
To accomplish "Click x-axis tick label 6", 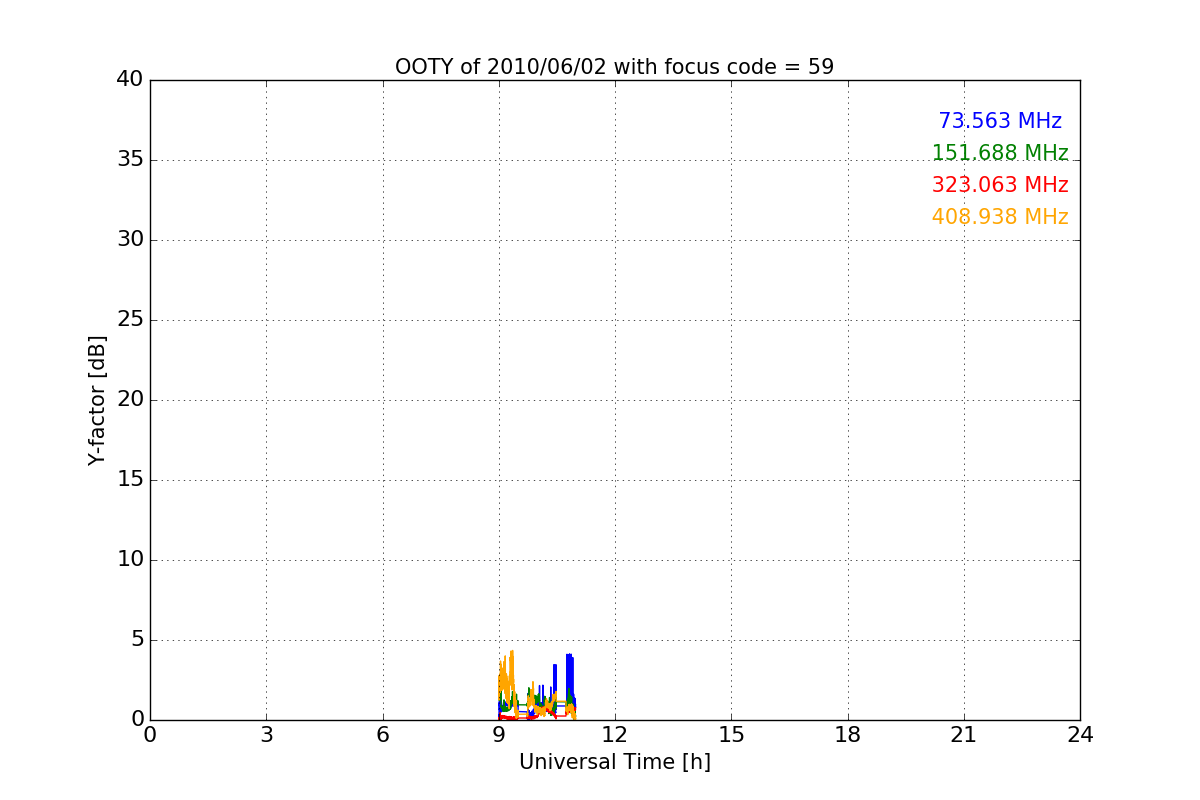I will (382, 735).
